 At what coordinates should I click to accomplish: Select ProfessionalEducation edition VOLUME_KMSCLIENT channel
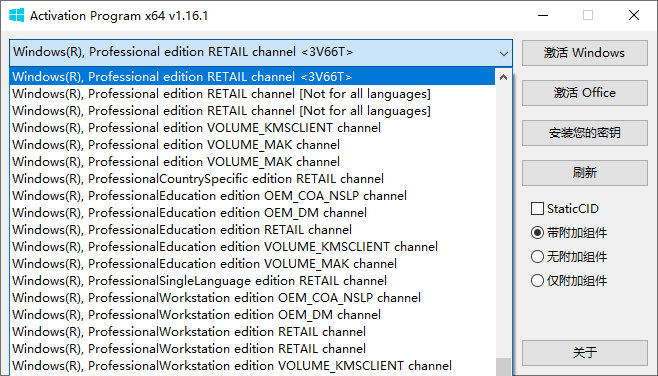(252, 246)
